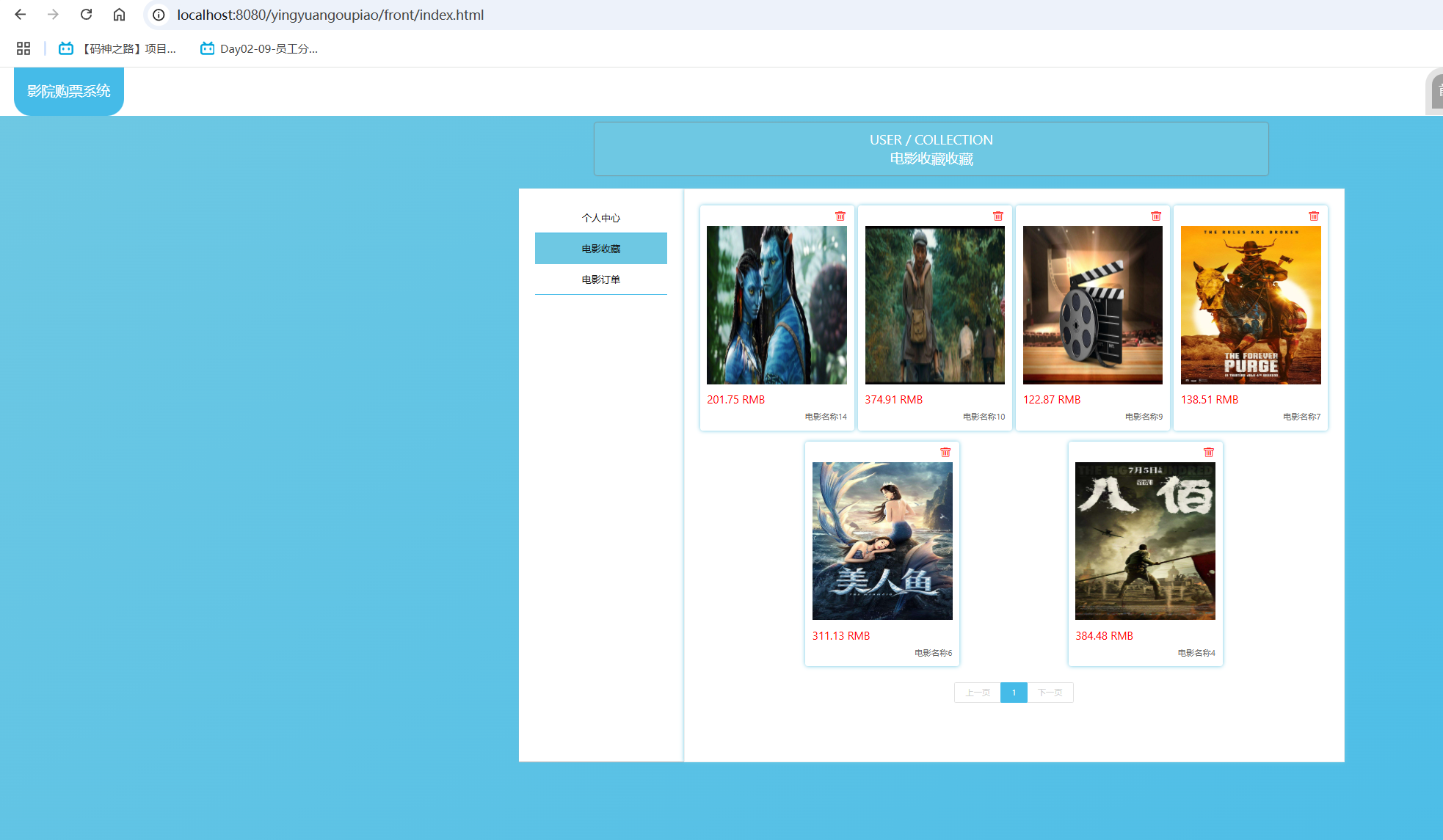Select 电影收藏 sidebar item
This screenshot has width=1443, height=840.
[601, 249]
